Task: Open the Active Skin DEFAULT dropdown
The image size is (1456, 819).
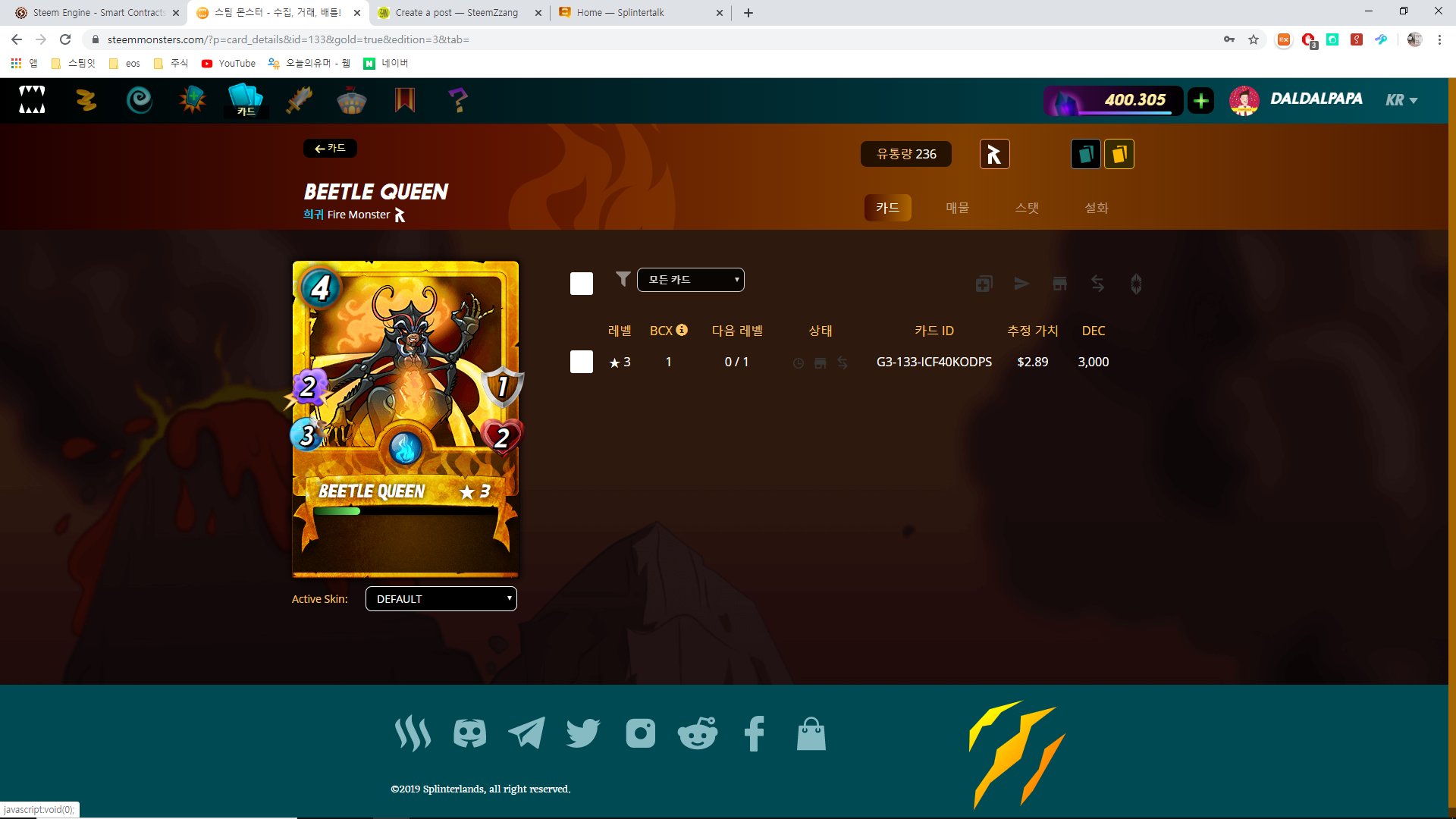Action: 441,598
